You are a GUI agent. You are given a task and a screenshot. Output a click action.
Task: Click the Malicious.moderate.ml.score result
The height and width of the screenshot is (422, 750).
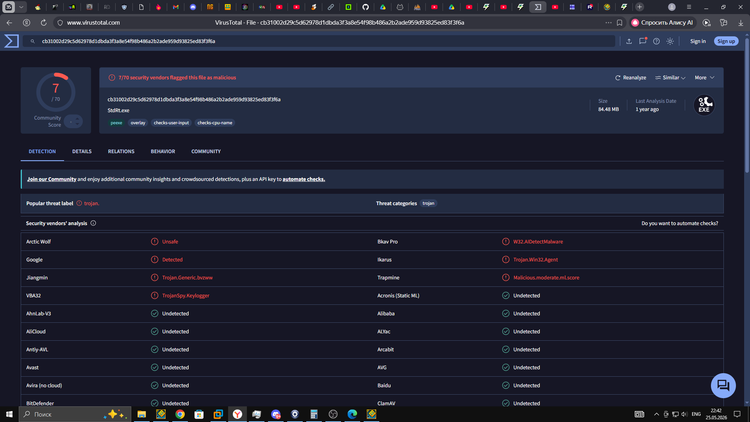point(546,278)
